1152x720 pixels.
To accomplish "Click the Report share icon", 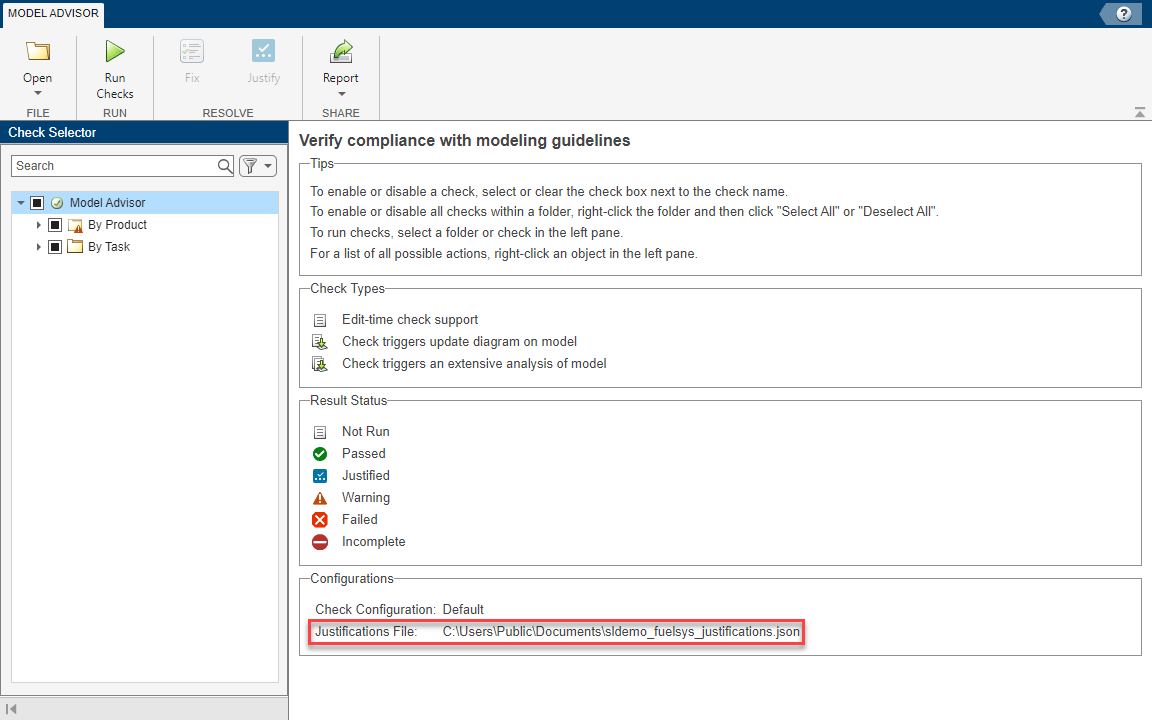I will point(341,52).
